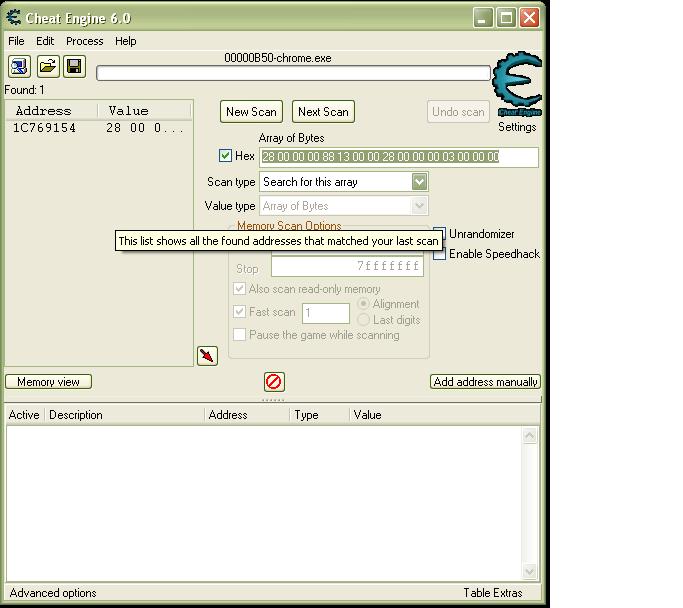
Task: Toggle Also scan read-only memory checkbox
Action: [x=239, y=289]
